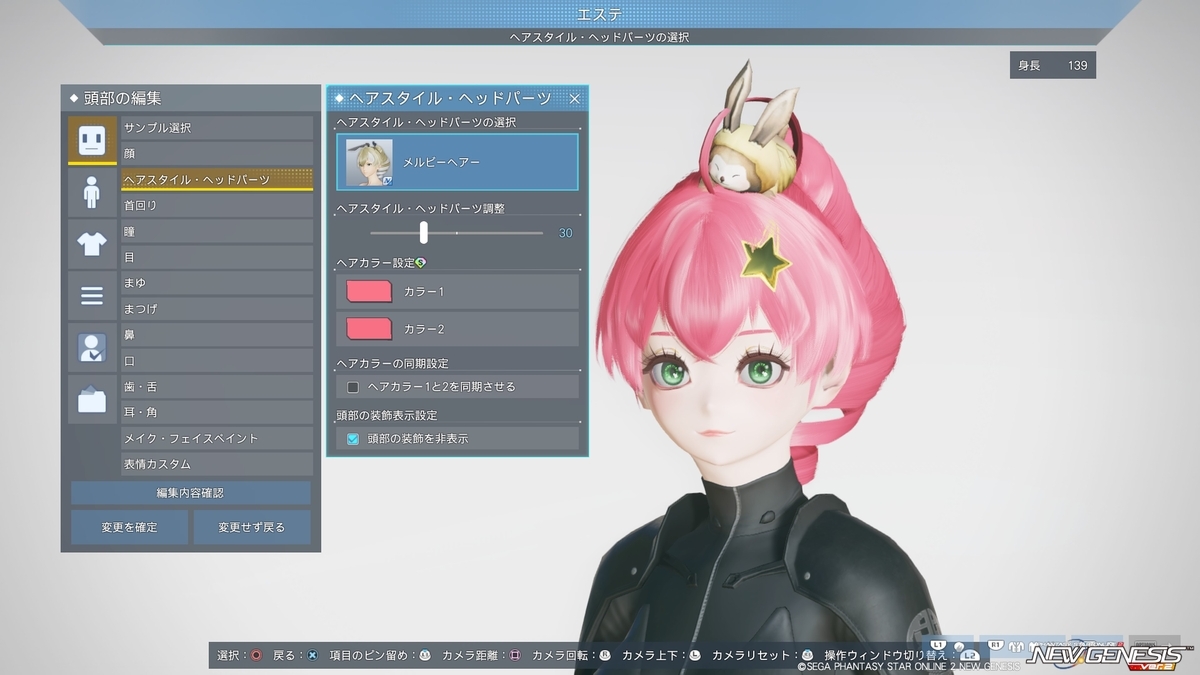
Task: Open the portrait with checkmark category icon
Action: [x=92, y=348]
